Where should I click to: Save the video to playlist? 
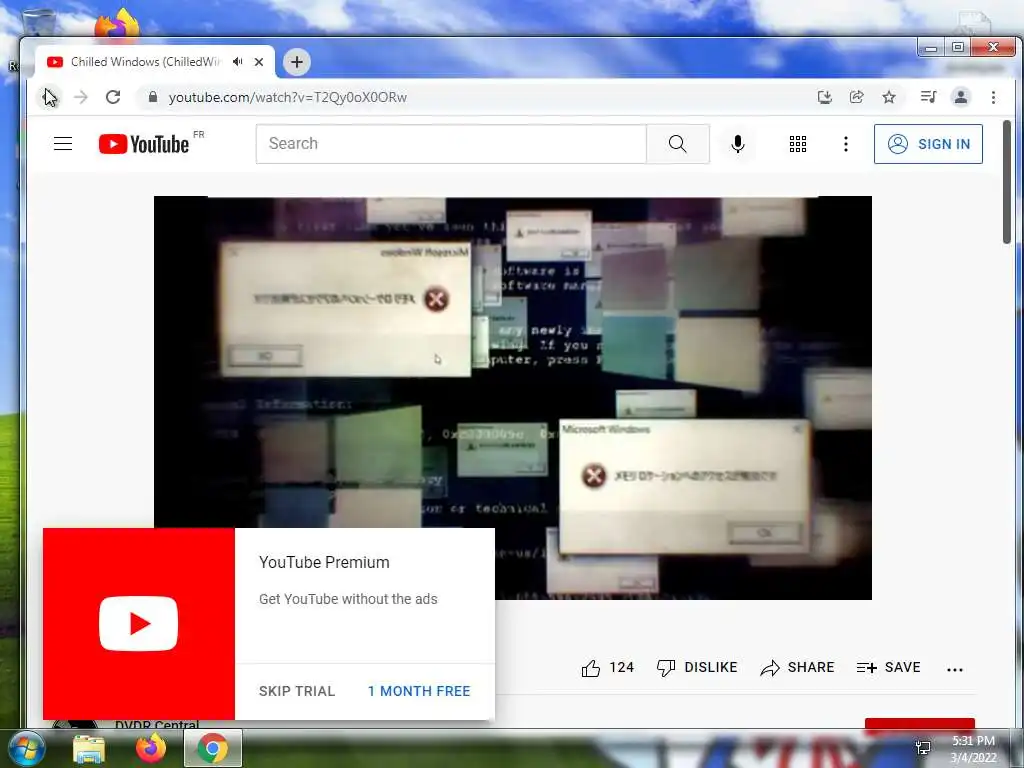tap(888, 667)
